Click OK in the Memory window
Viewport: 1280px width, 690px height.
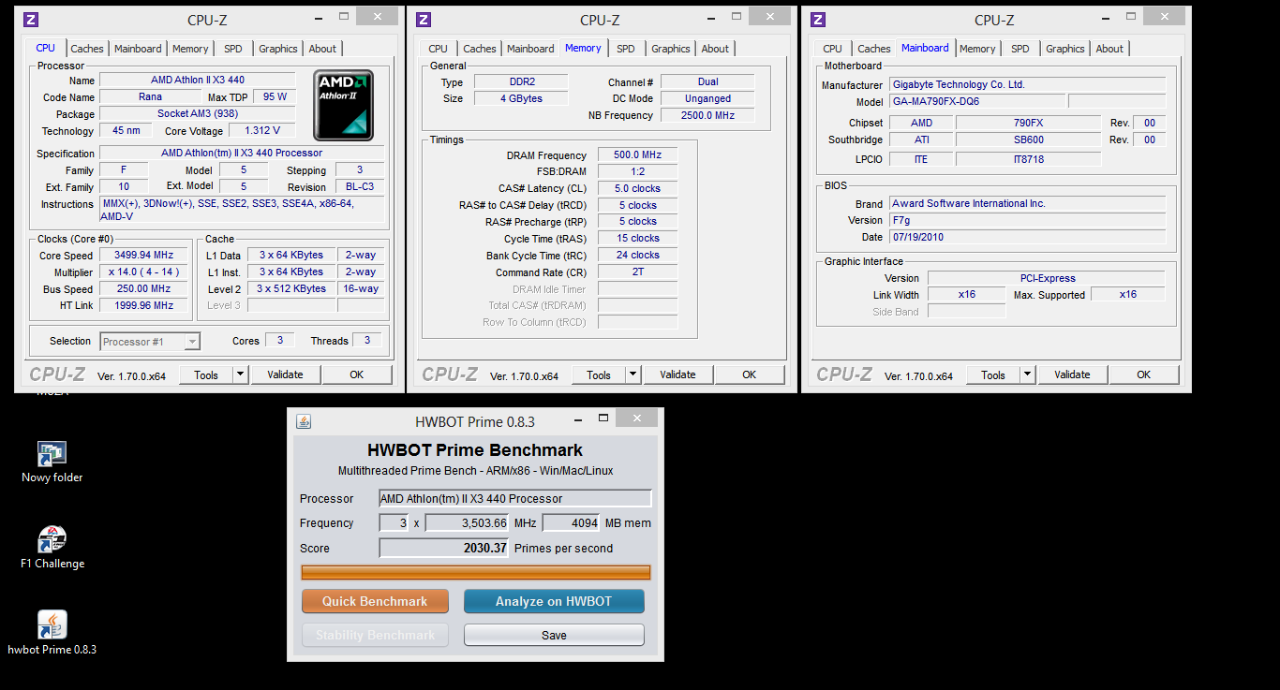point(750,375)
